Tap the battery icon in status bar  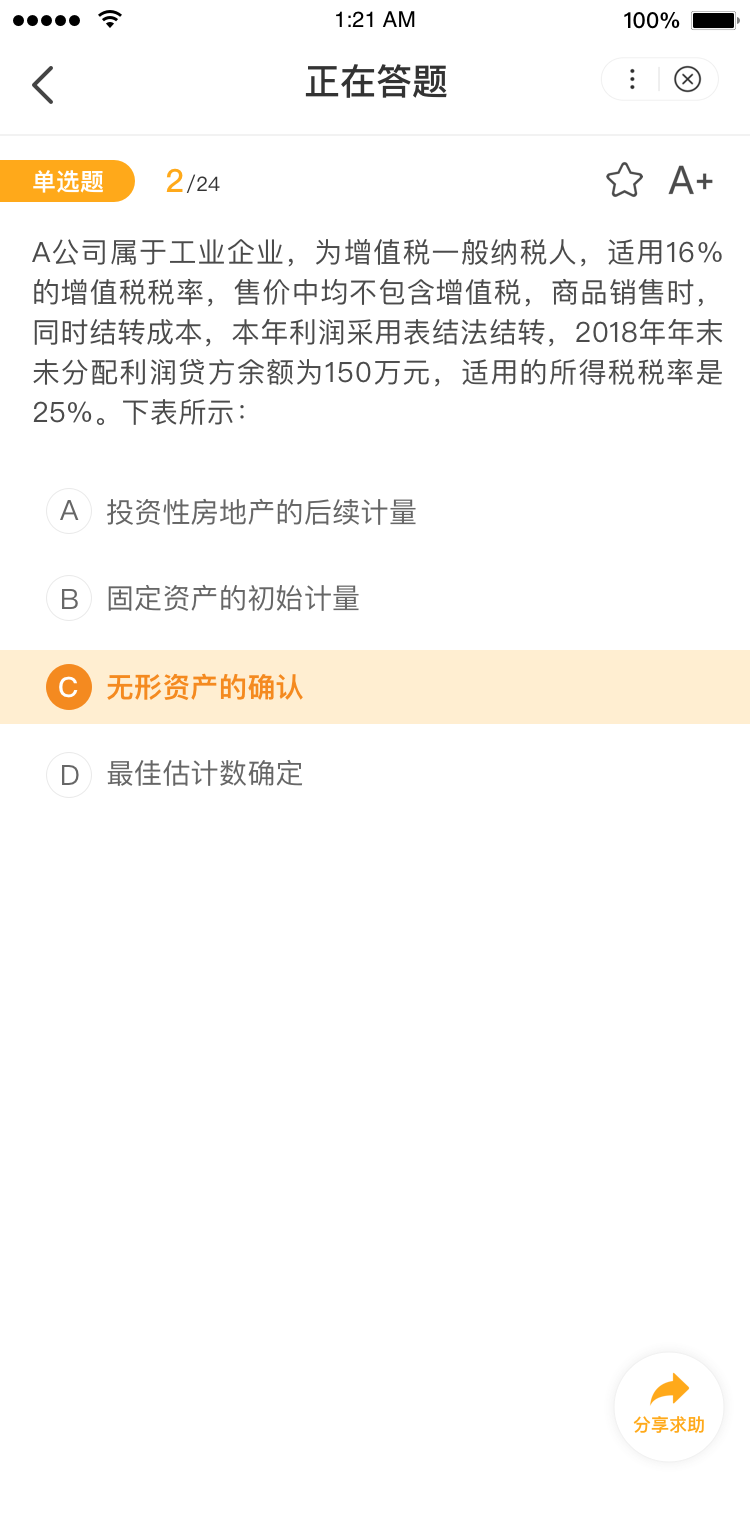714,20
